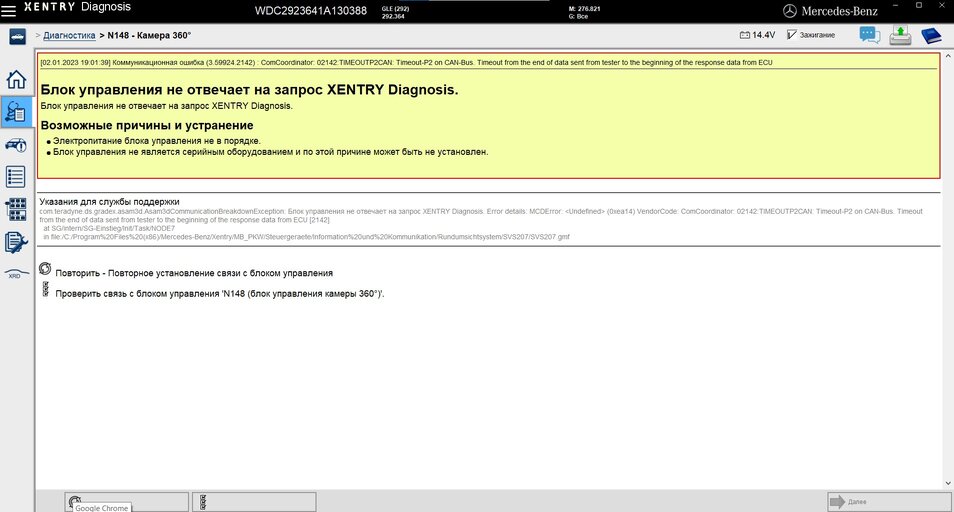Open the hamburger main menu

click(9, 10)
